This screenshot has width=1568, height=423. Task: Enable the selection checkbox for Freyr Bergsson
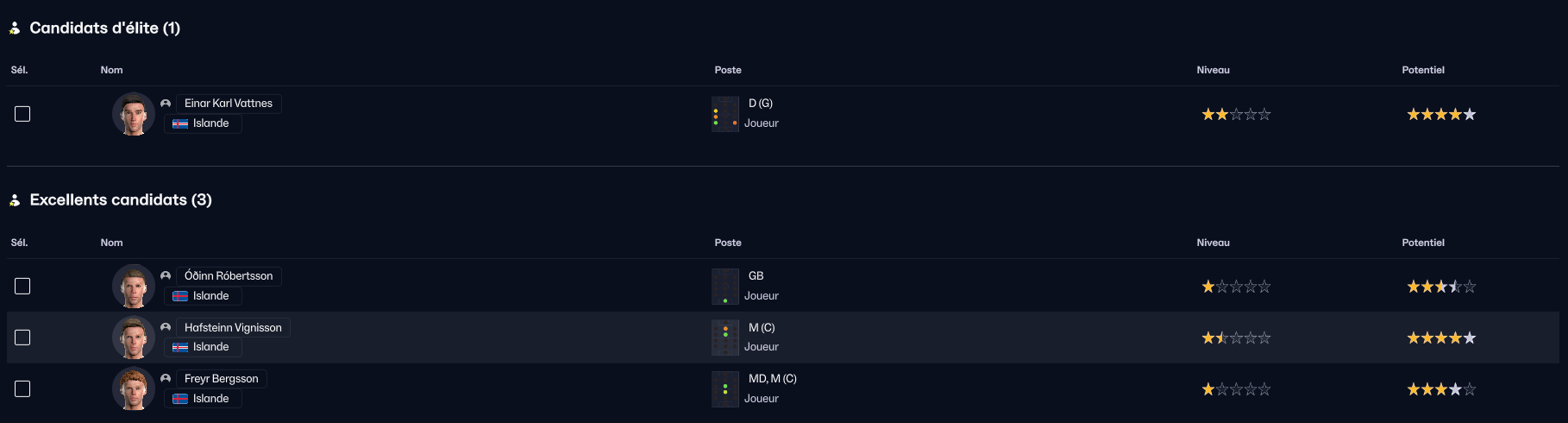(22, 389)
